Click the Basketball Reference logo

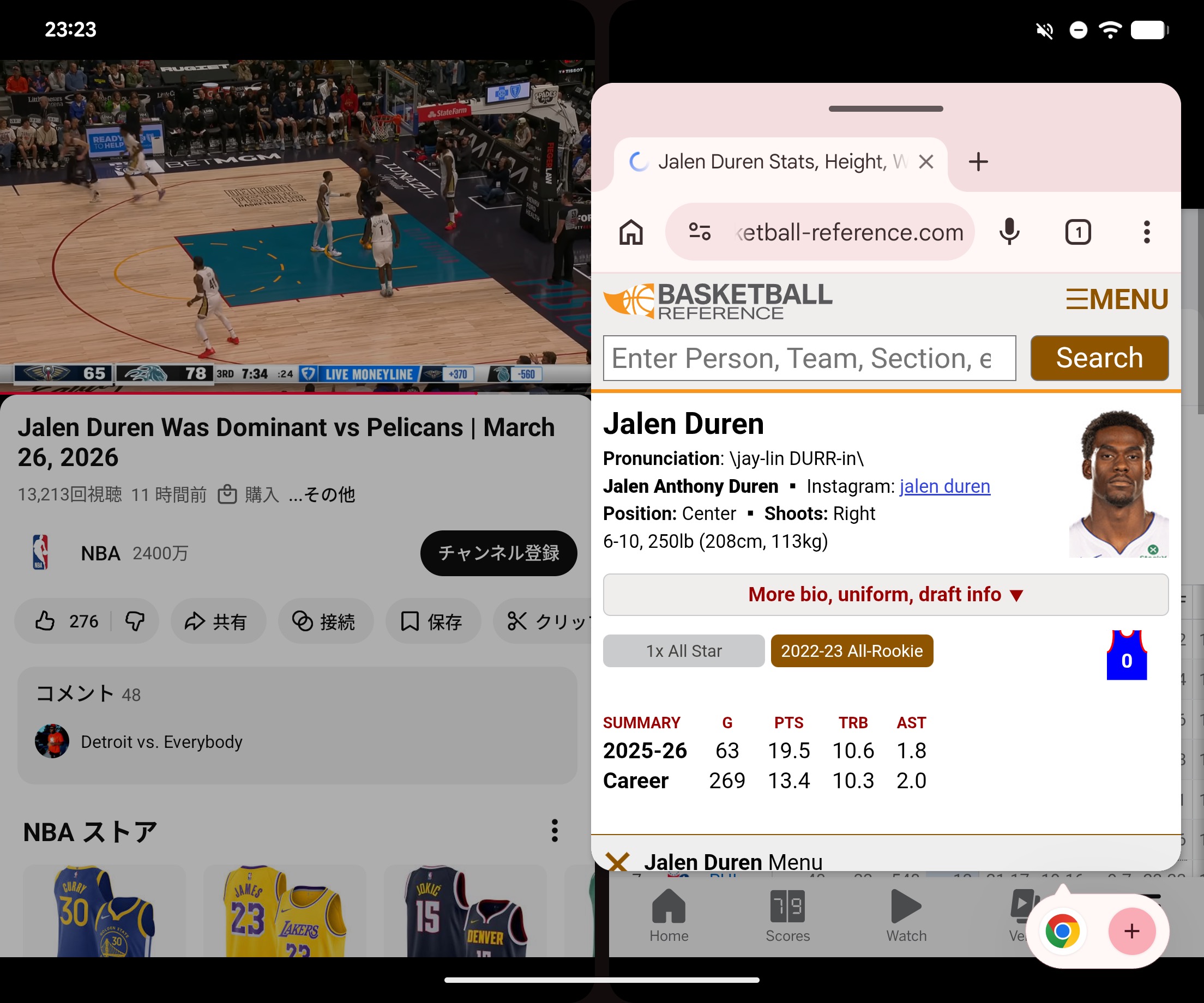pyautogui.click(x=717, y=300)
